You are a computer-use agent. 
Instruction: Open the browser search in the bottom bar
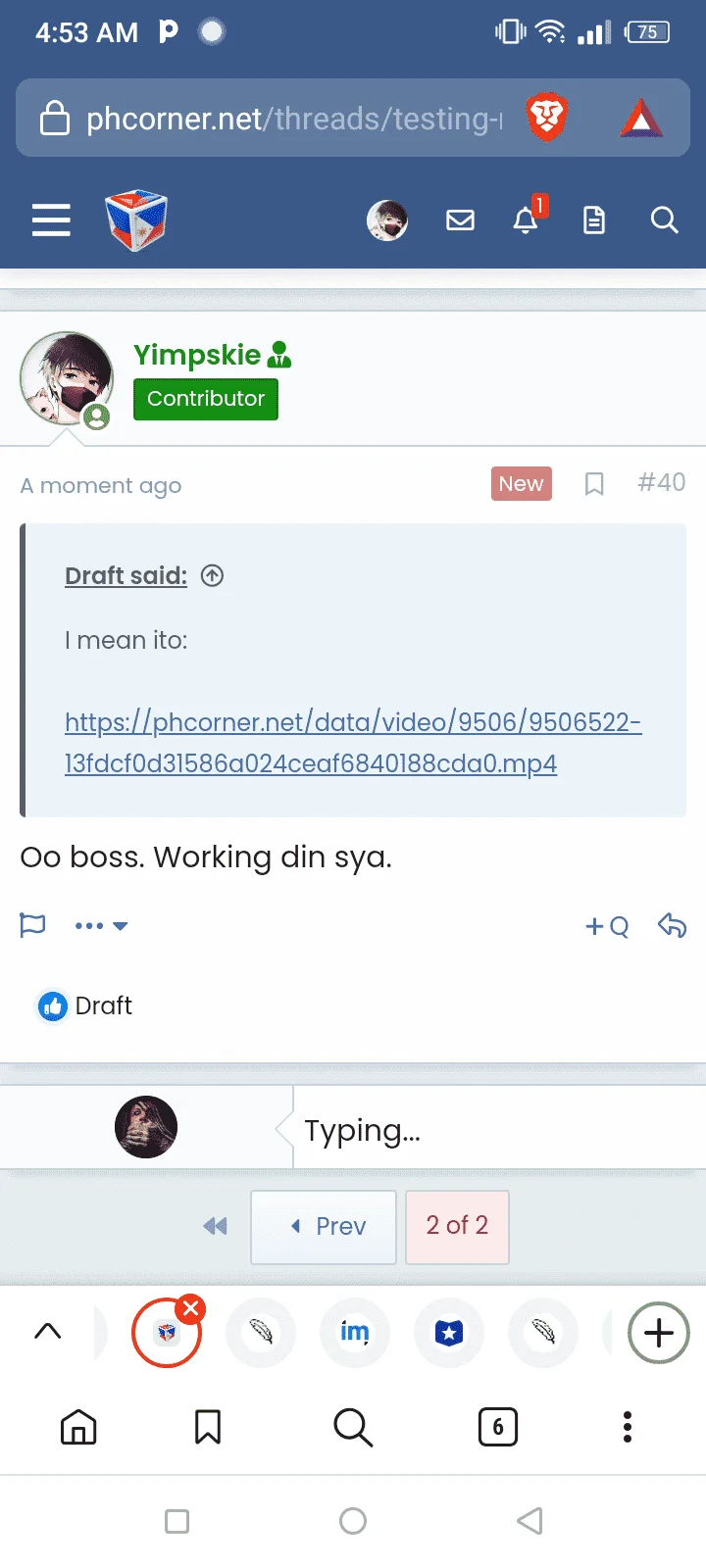pos(353,1427)
